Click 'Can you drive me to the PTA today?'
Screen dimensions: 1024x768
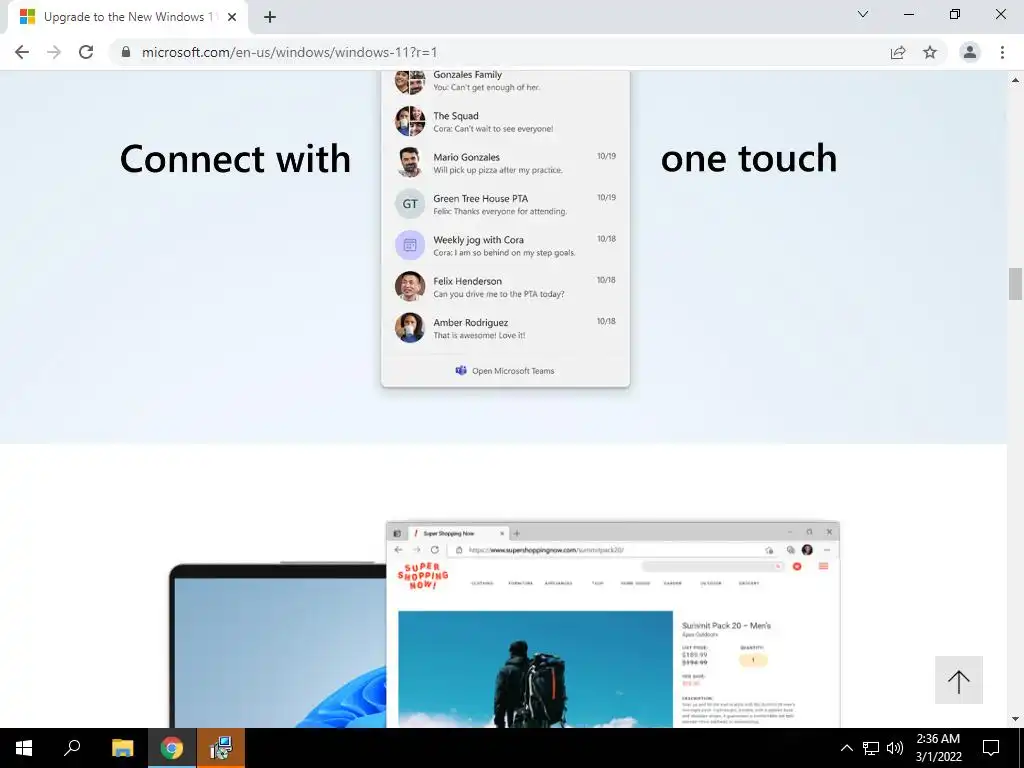tap(499, 295)
